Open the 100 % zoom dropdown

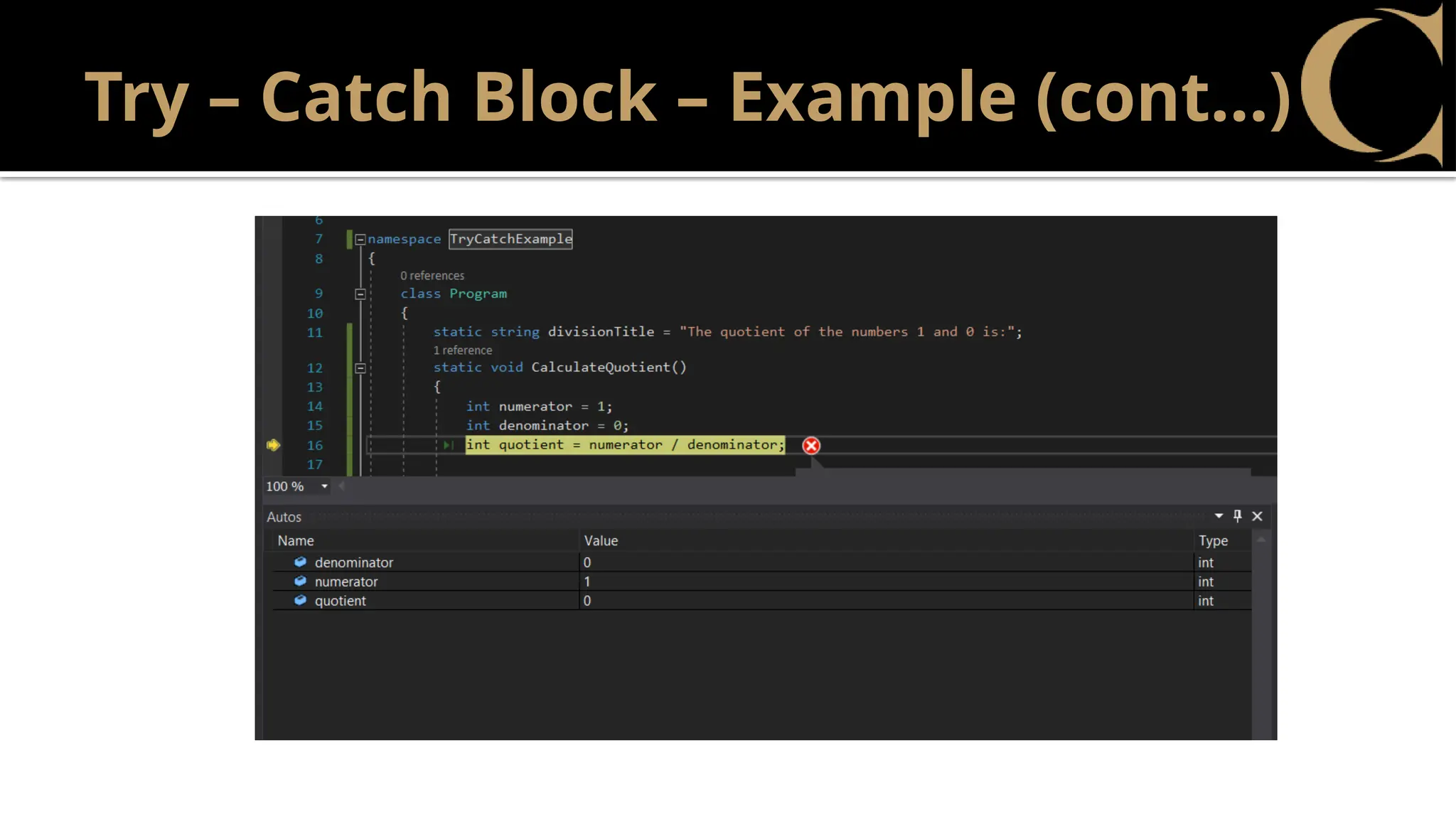pos(324,486)
